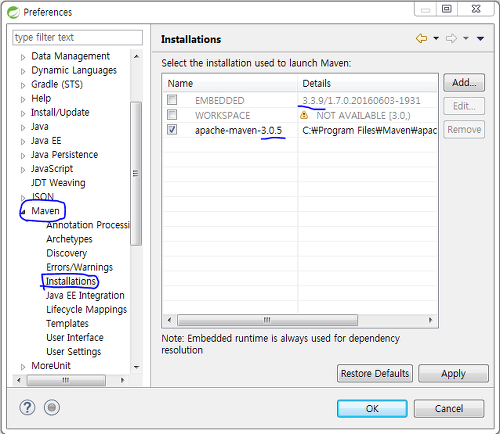Select the apache-maven-3.0.5 row name
This screenshot has width=500, height=434.
click(238, 130)
